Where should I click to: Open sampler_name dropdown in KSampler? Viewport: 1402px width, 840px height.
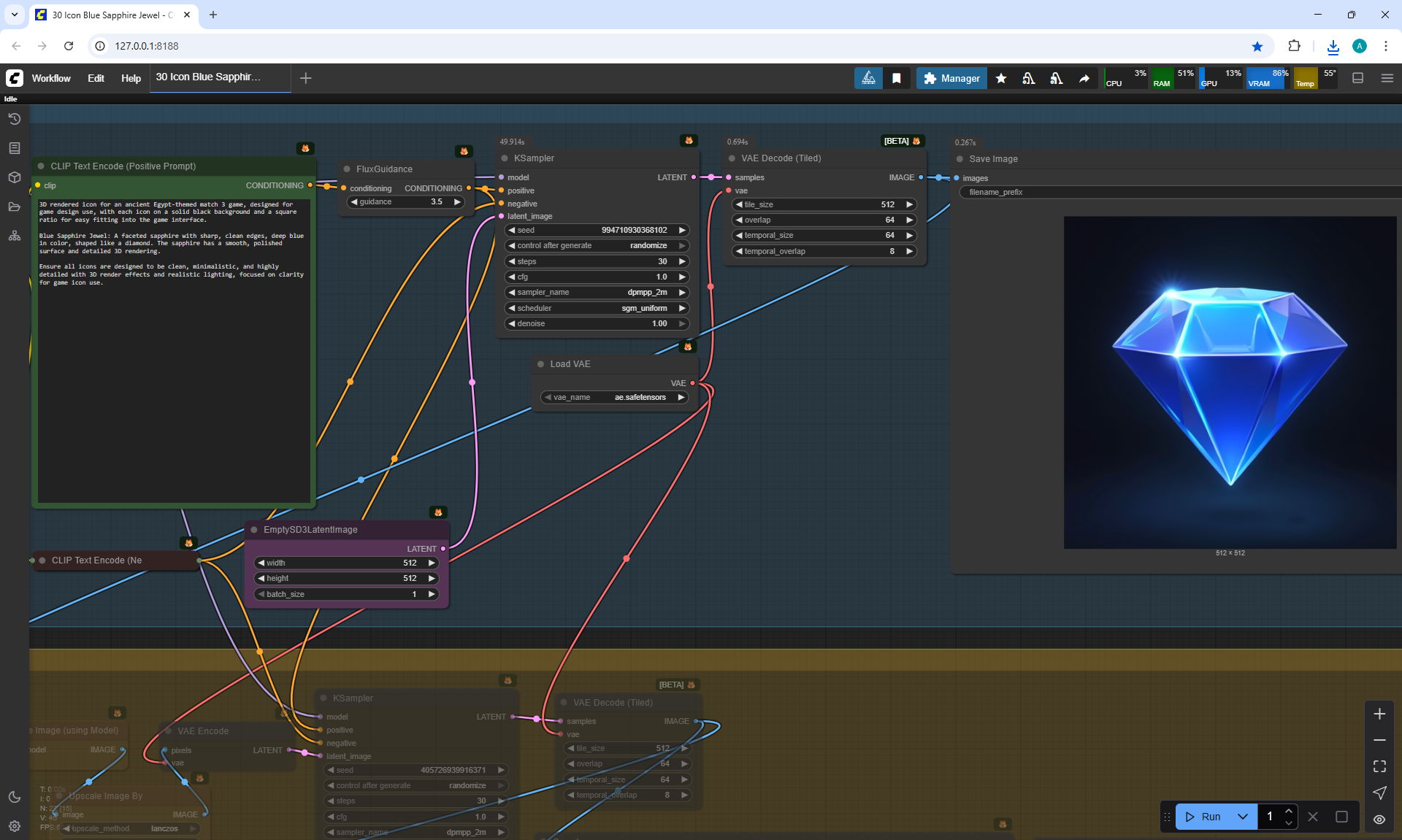click(x=597, y=292)
